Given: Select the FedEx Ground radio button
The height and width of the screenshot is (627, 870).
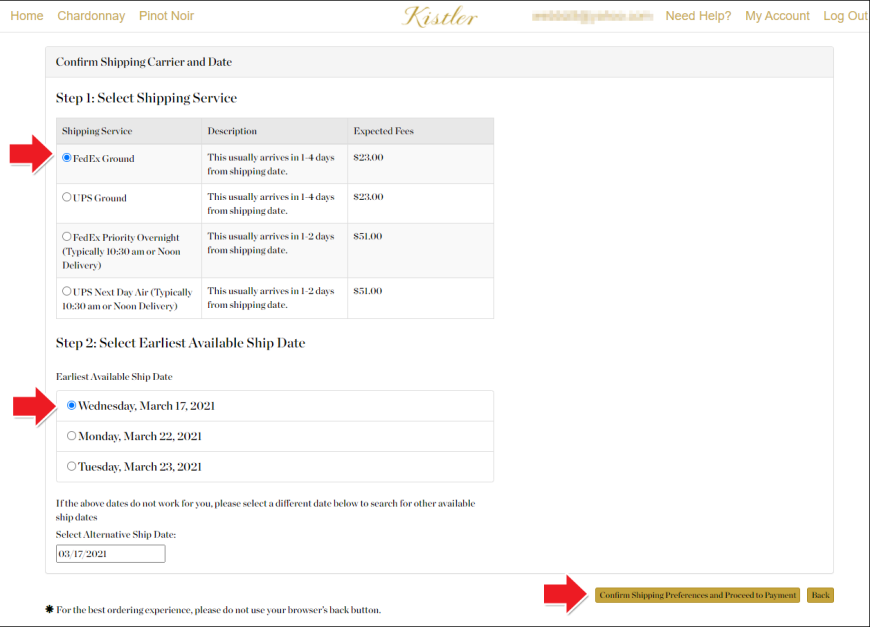Looking at the screenshot, I should point(67,158).
